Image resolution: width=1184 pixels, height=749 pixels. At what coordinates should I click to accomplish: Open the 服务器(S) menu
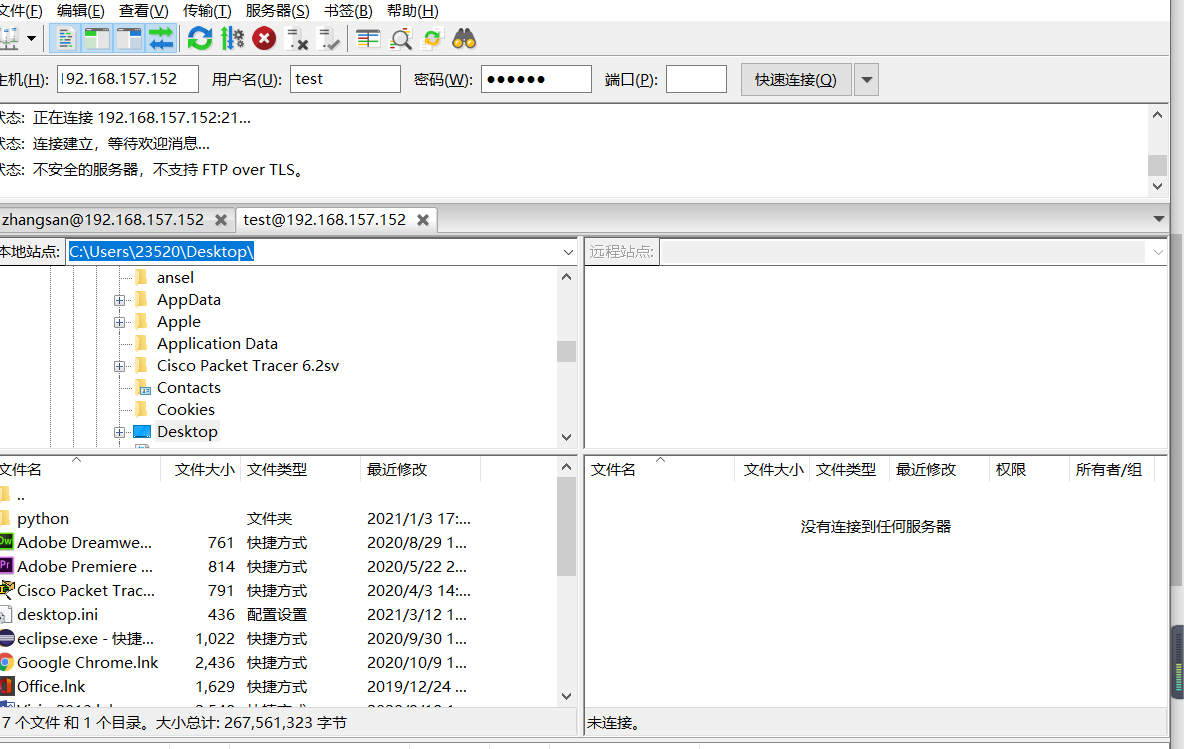(277, 11)
